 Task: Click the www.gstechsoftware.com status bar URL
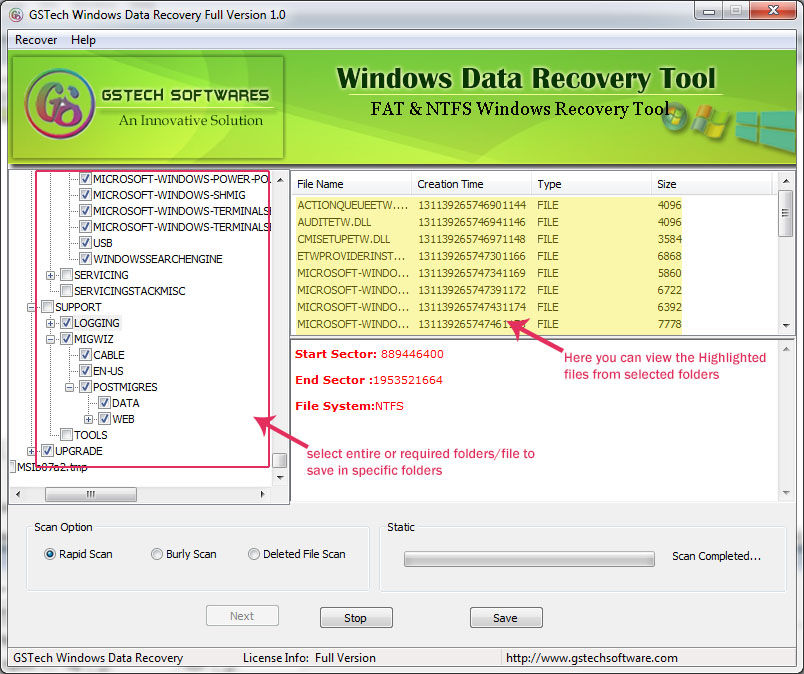coord(592,658)
